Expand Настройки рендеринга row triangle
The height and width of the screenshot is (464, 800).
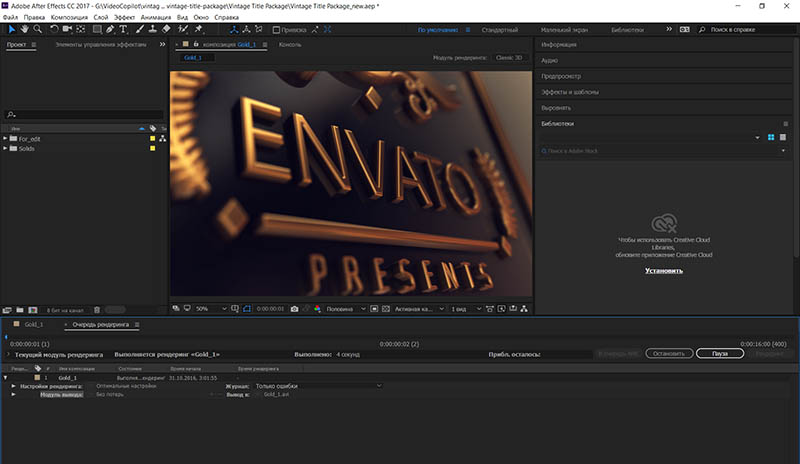pyautogui.click(x=14, y=386)
